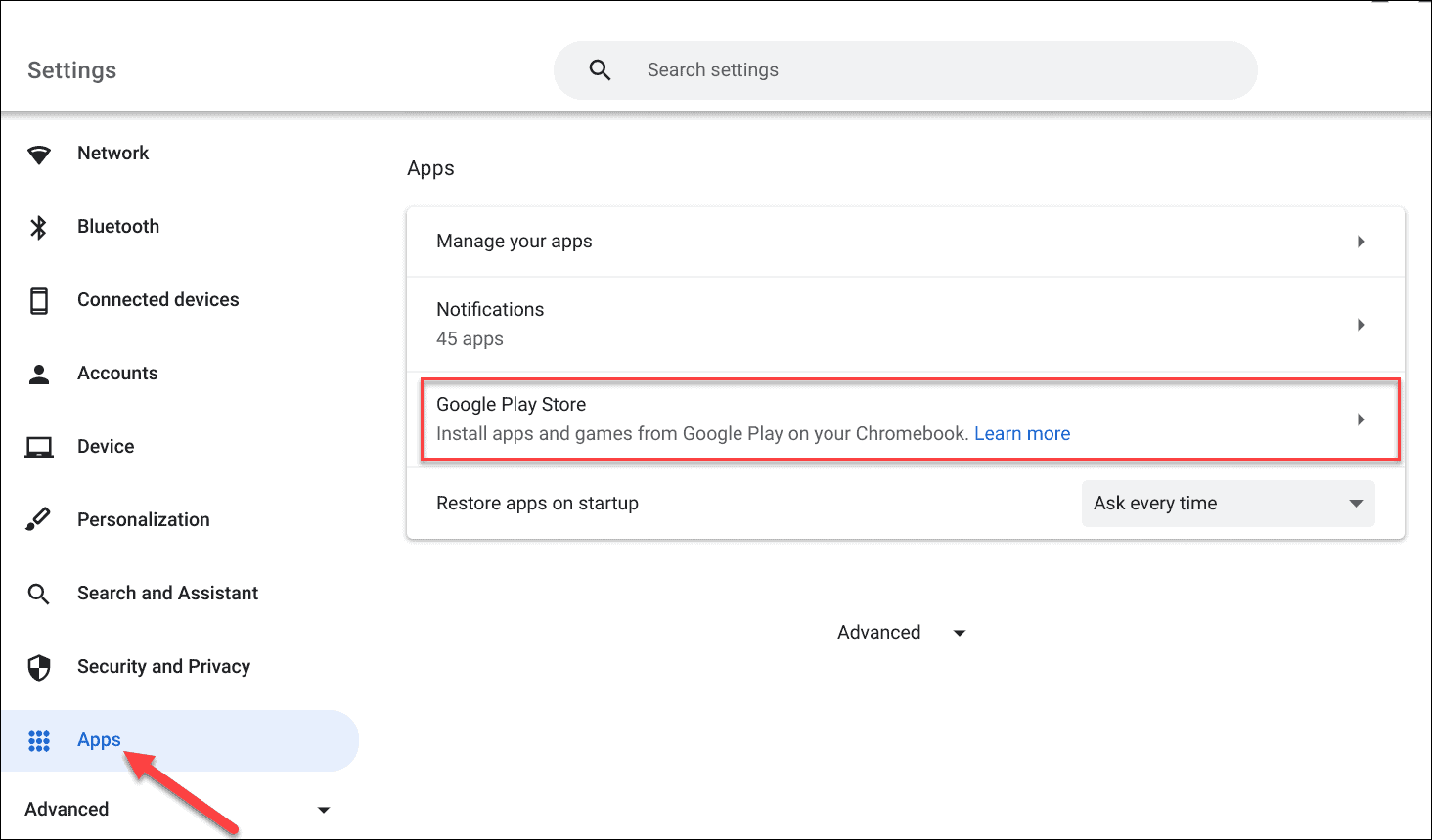Click the magnifier icon in search bar
The height and width of the screenshot is (840, 1432).
(x=601, y=70)
